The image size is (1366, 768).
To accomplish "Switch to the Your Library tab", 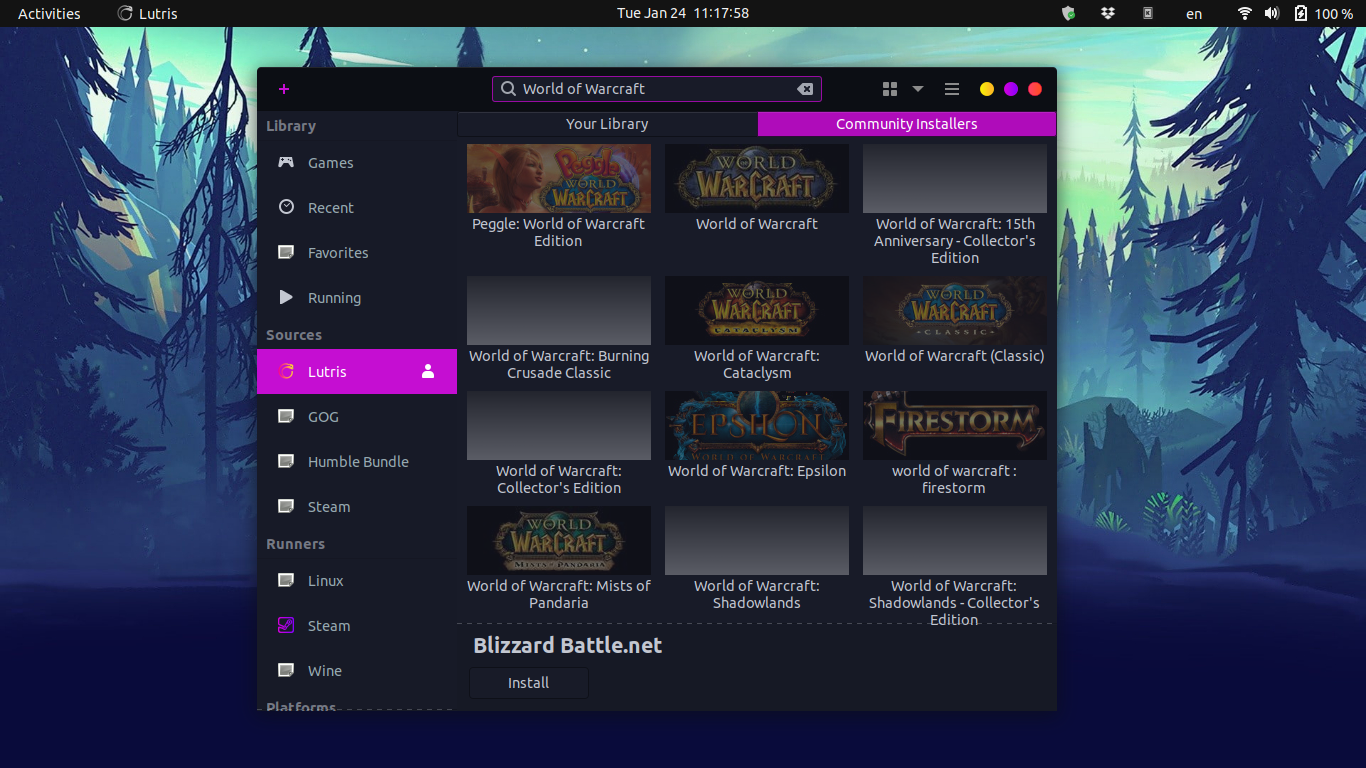I will coord(606,123).
